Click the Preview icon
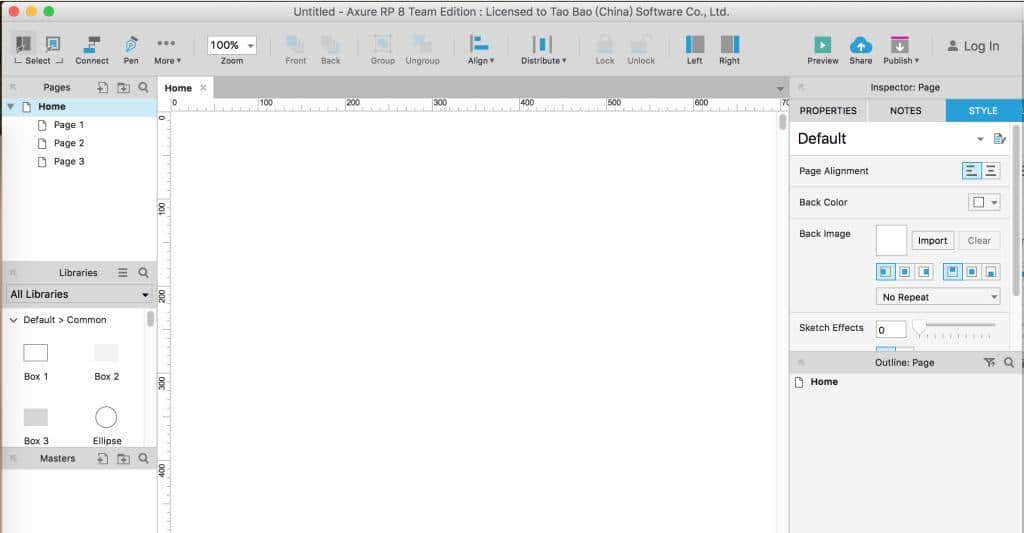 click(x=822, y=46)
